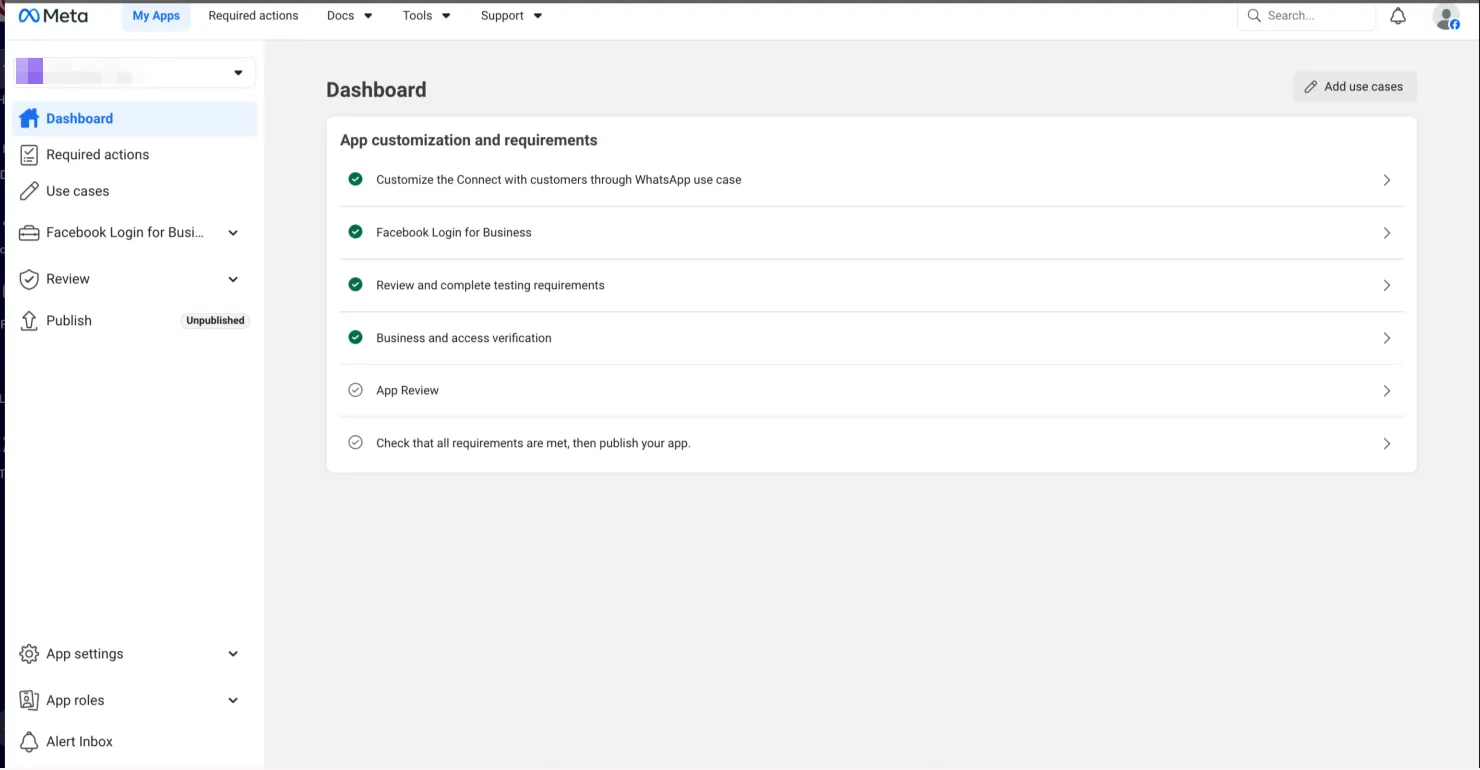
Task: Click green check beside Business and access verification
Action: click(355, 338)
